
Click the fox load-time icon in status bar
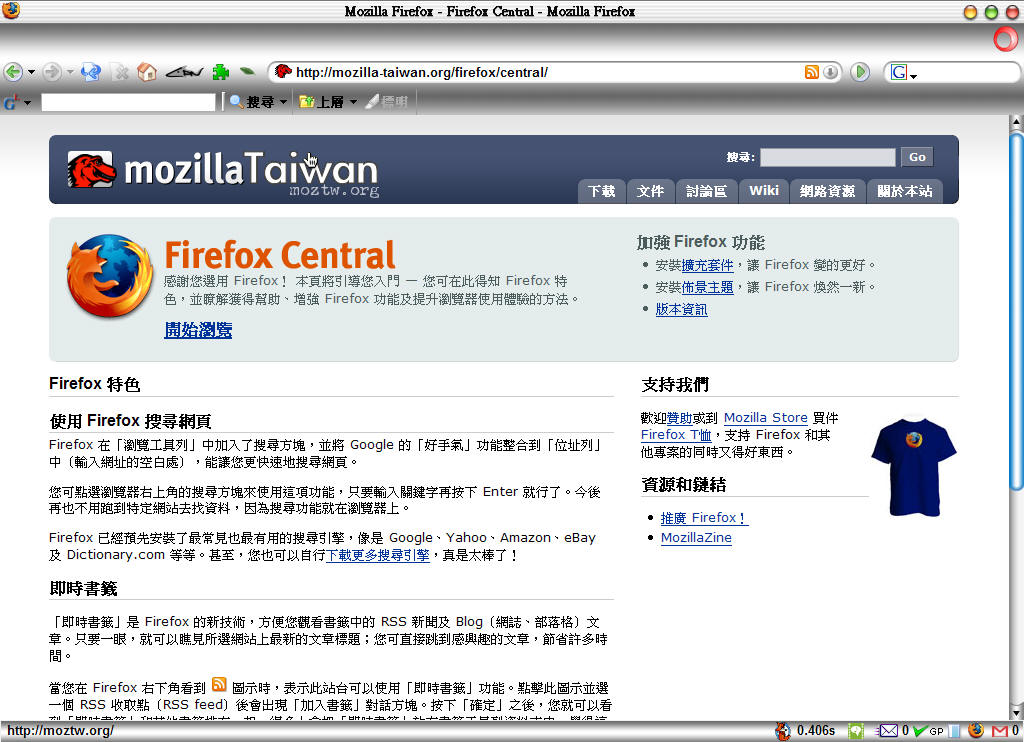(x=782, y=731)
